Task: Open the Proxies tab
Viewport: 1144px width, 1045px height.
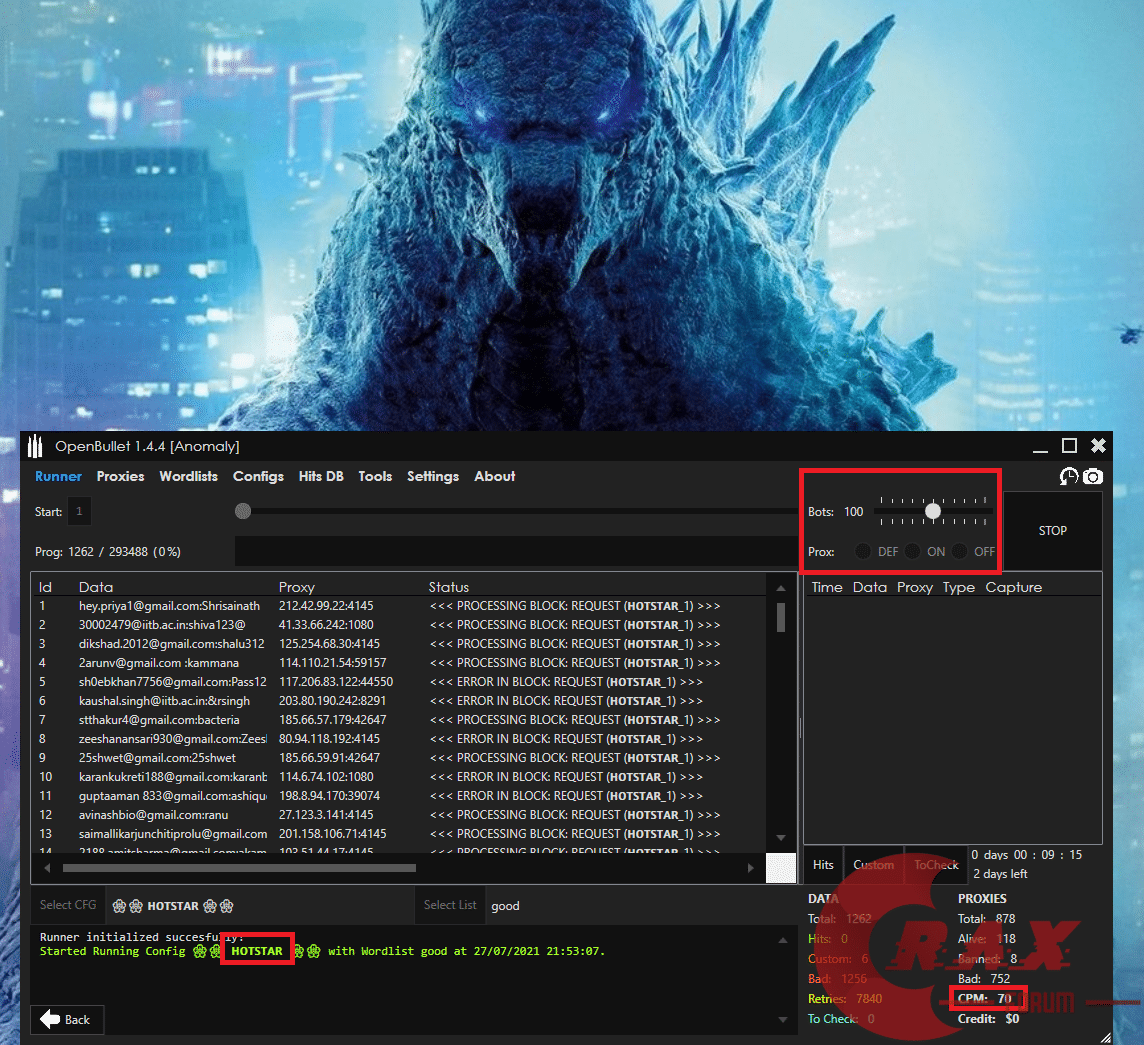Action: tap(120, 477)
